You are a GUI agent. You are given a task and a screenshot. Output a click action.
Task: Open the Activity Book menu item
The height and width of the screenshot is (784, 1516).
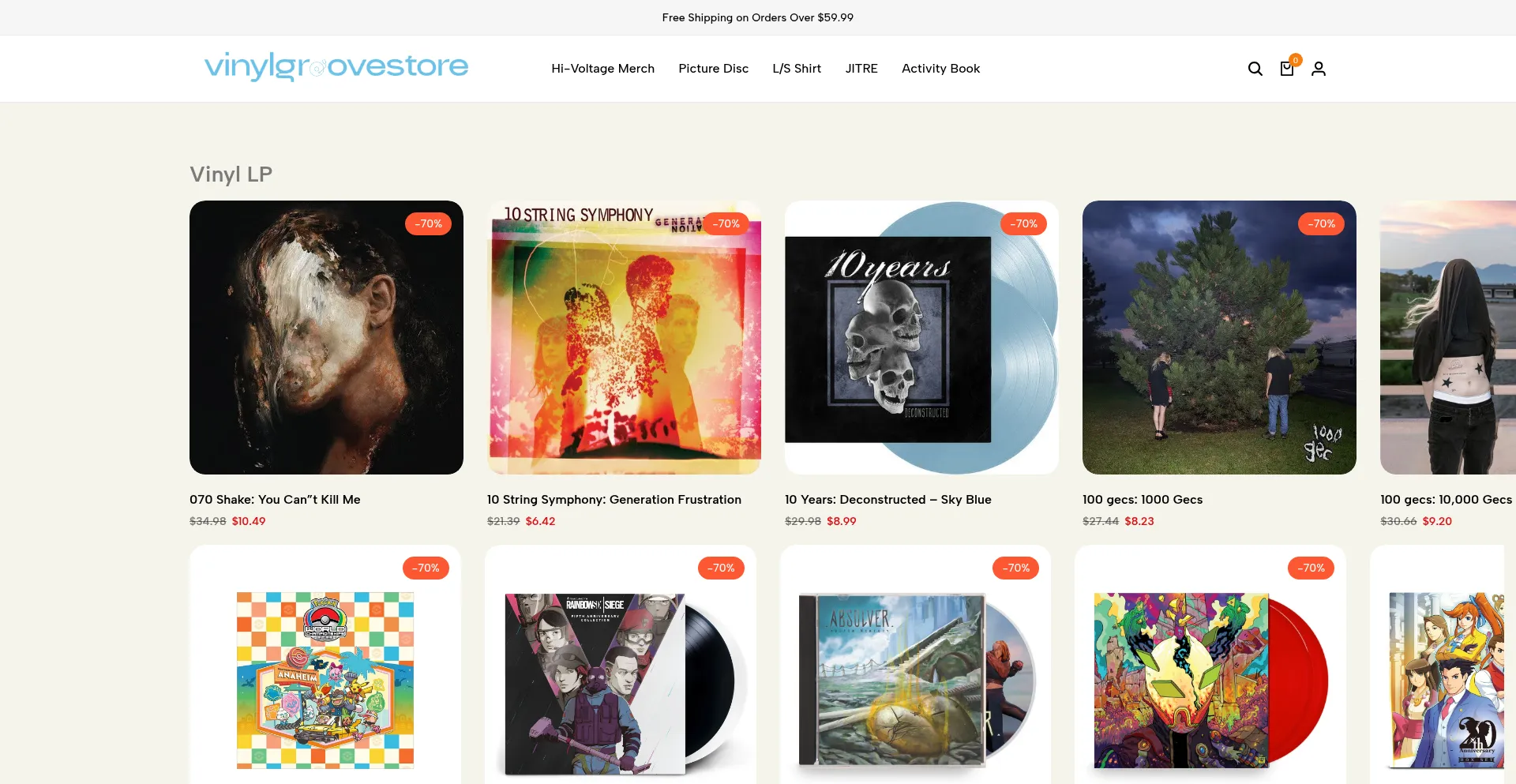940,69
